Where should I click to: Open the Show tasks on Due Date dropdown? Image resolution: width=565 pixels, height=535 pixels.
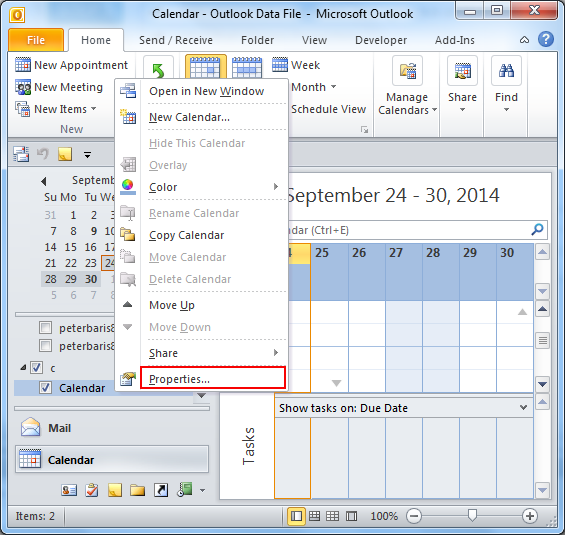coord(523,407)
